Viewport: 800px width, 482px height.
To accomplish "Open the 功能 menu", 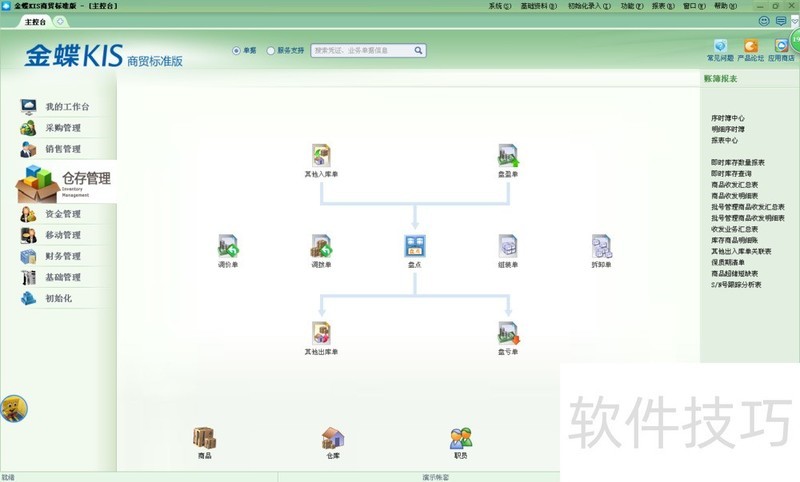I will (632, 6).
